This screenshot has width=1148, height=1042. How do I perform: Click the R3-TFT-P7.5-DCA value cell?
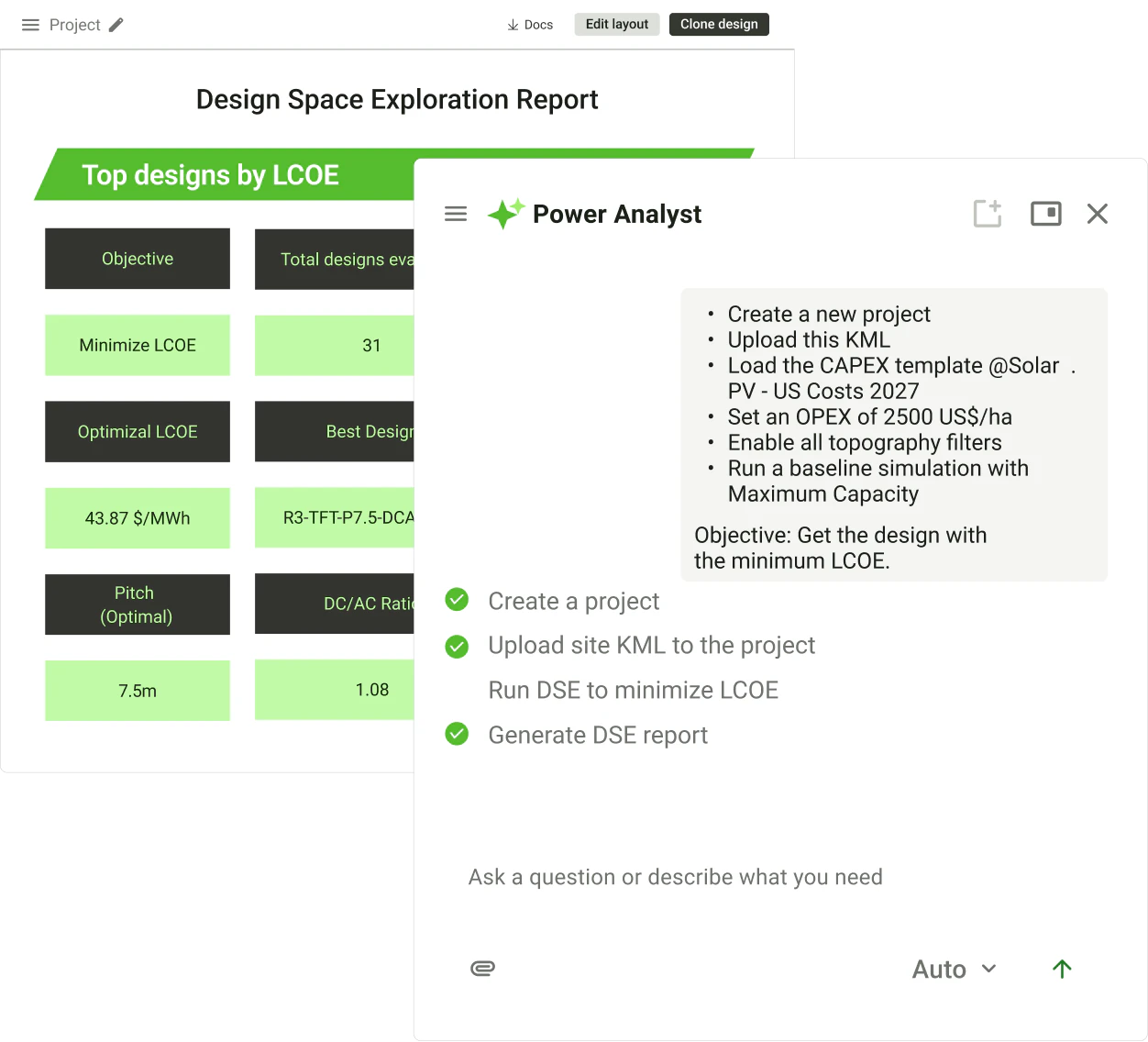(x=335, y=517)
